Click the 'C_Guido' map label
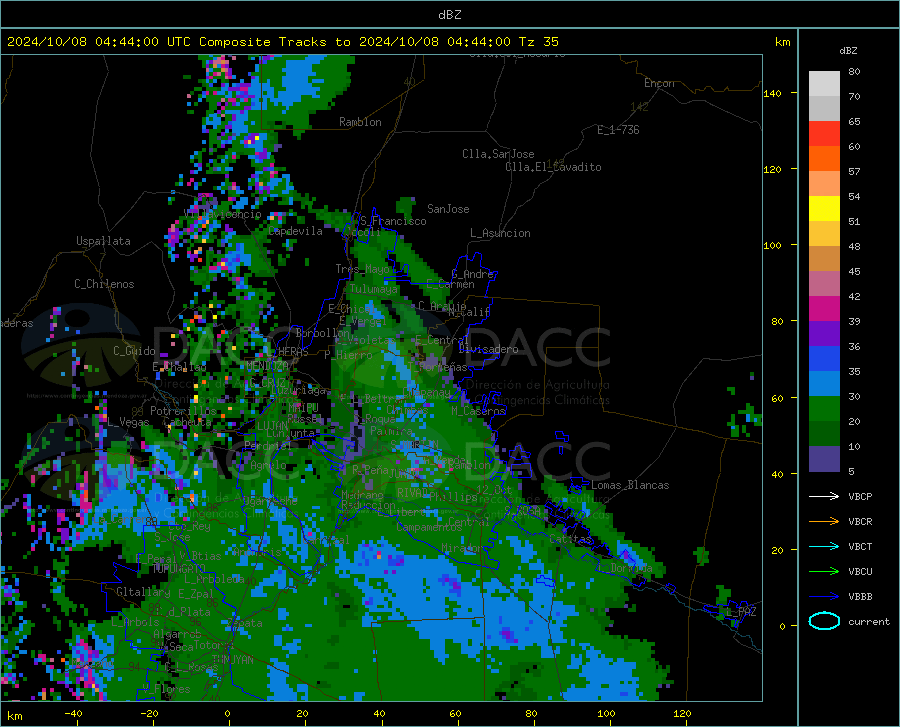The width and height of the screenshot is (900, 727). point(134,351)
